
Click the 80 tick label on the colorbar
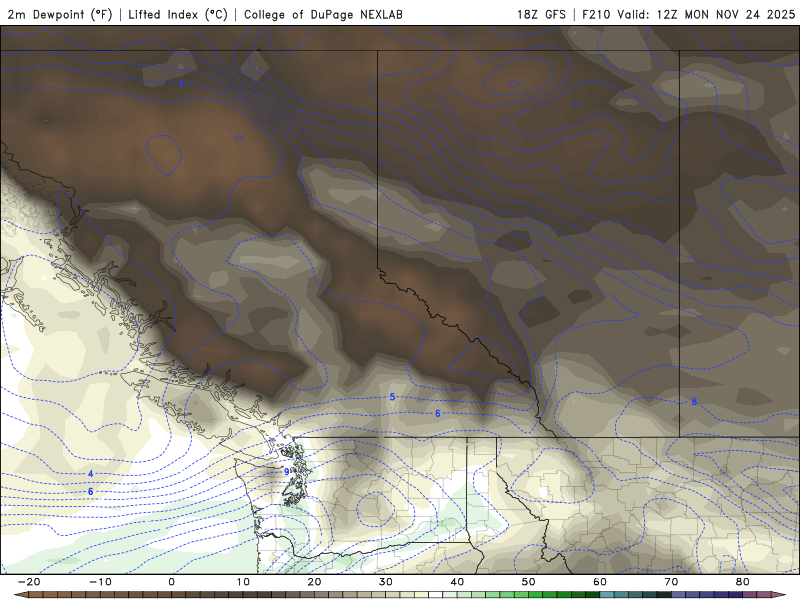pyautogui.click(x=743, y=582)
